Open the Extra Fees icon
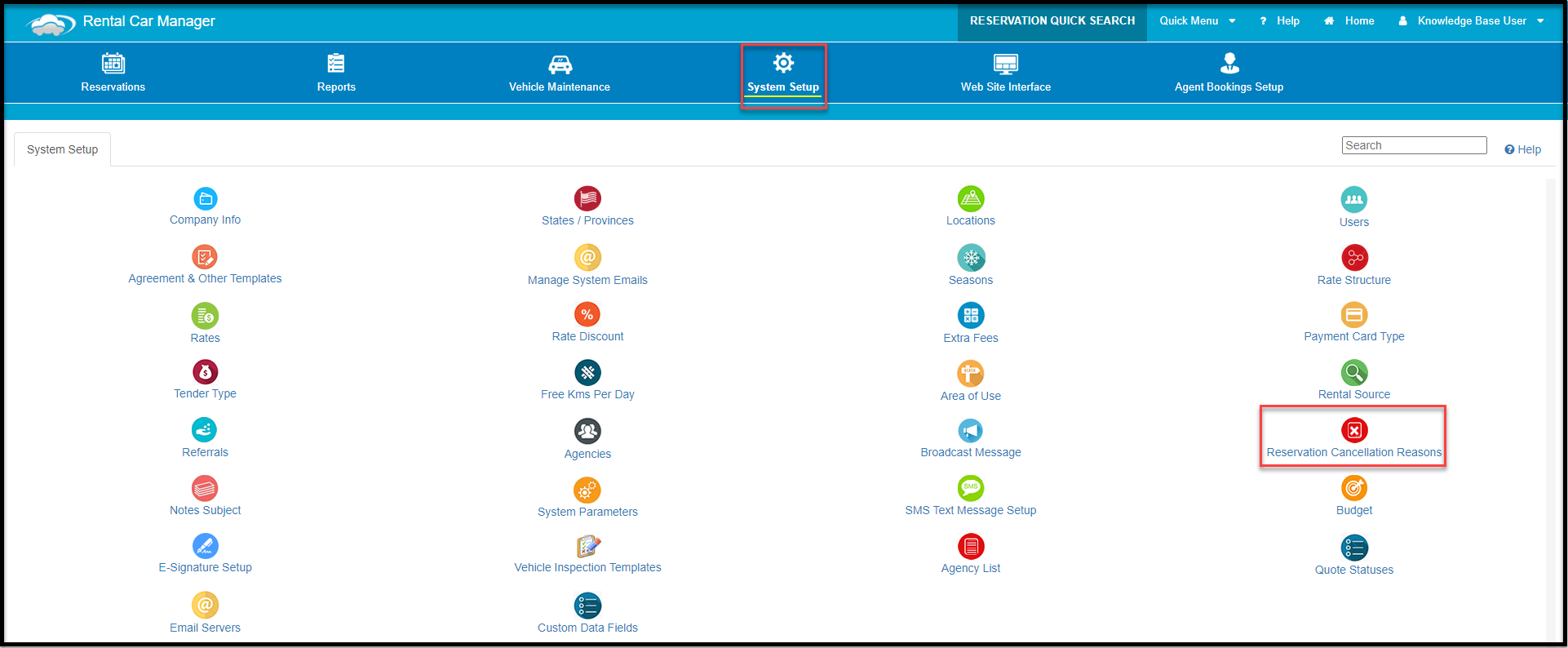Screen dimensions: 1568x648 point(971,316)
